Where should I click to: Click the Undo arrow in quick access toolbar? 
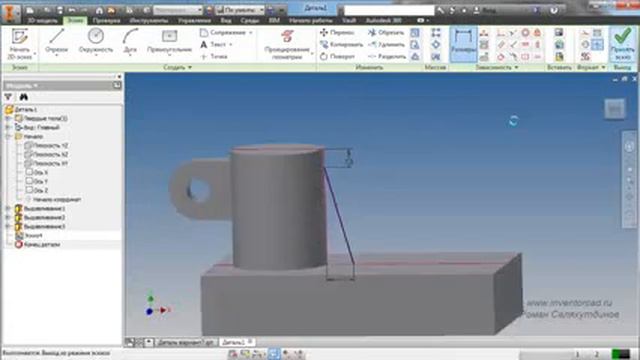point(72,10)
